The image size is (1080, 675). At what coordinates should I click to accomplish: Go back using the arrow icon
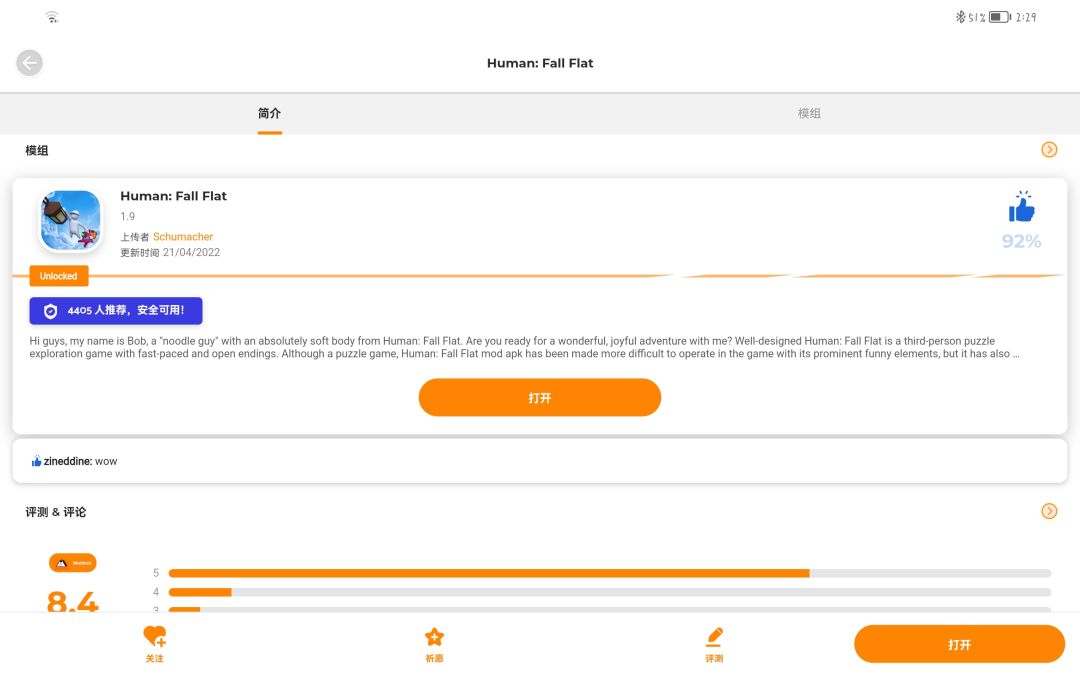[30, 63]
